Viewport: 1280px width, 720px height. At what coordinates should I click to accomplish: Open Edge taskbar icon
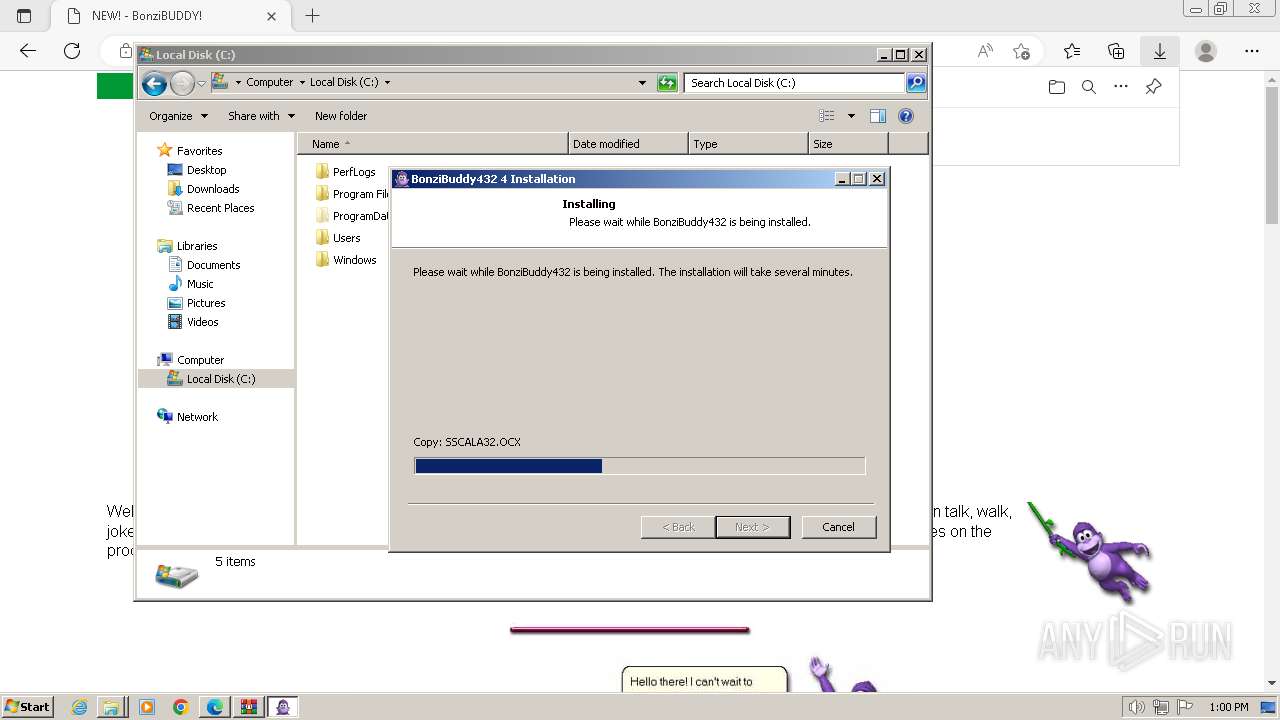click(x=215, y=707)
